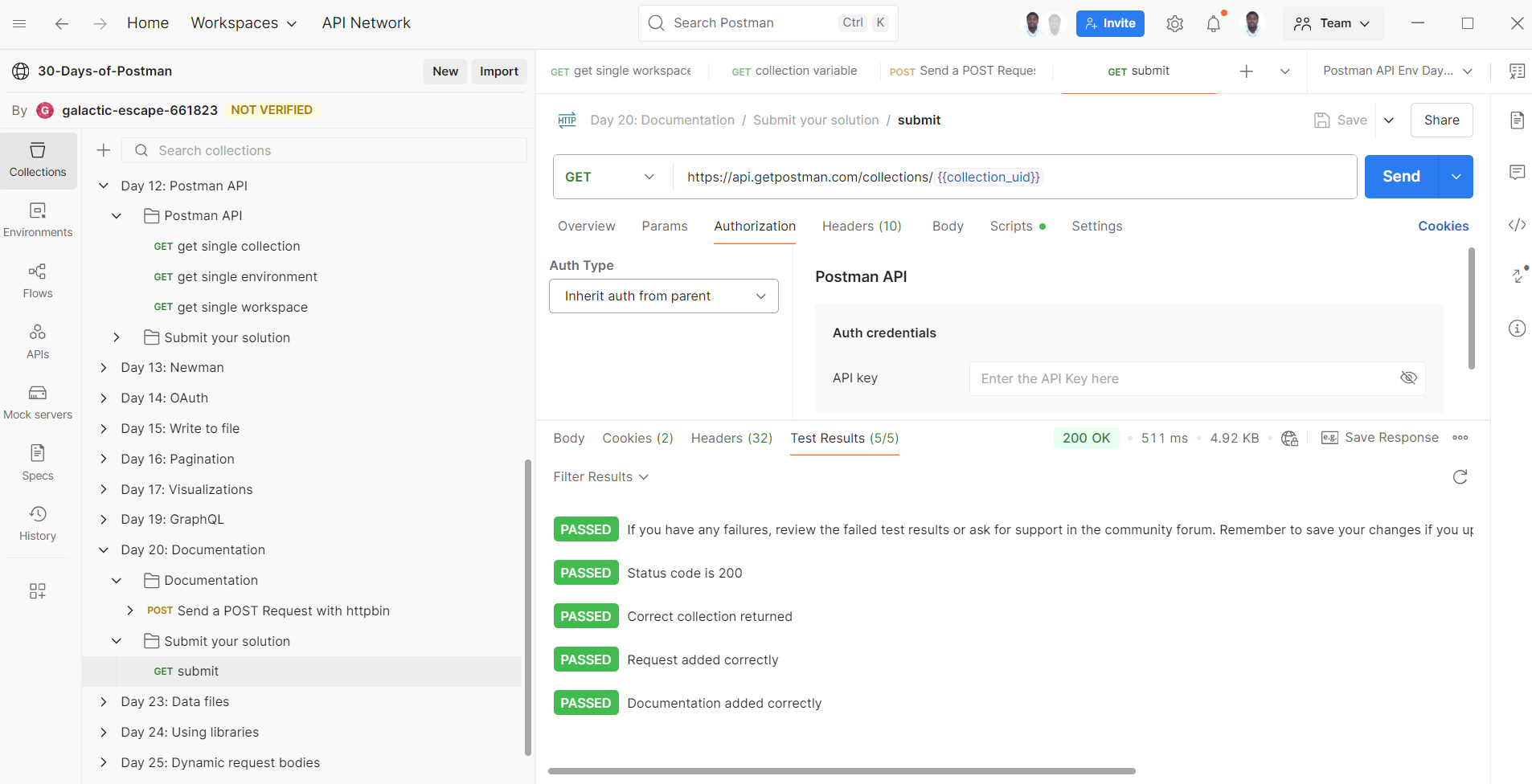Open Specs in the sidebar
Viewport: 1532px width, 784px height.
[x=38, y=463]
